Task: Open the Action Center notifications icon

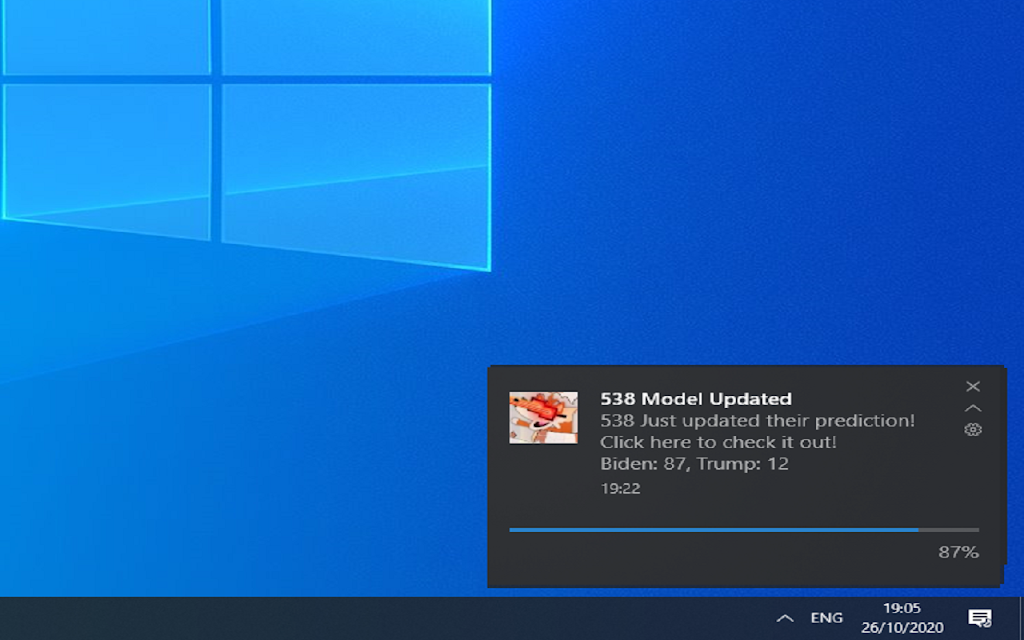Action: click(980, 618)
